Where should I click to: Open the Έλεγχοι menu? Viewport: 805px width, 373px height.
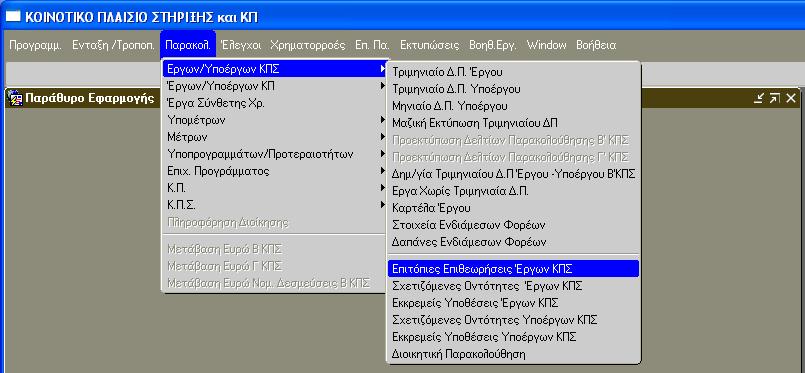tap(241, 45)
